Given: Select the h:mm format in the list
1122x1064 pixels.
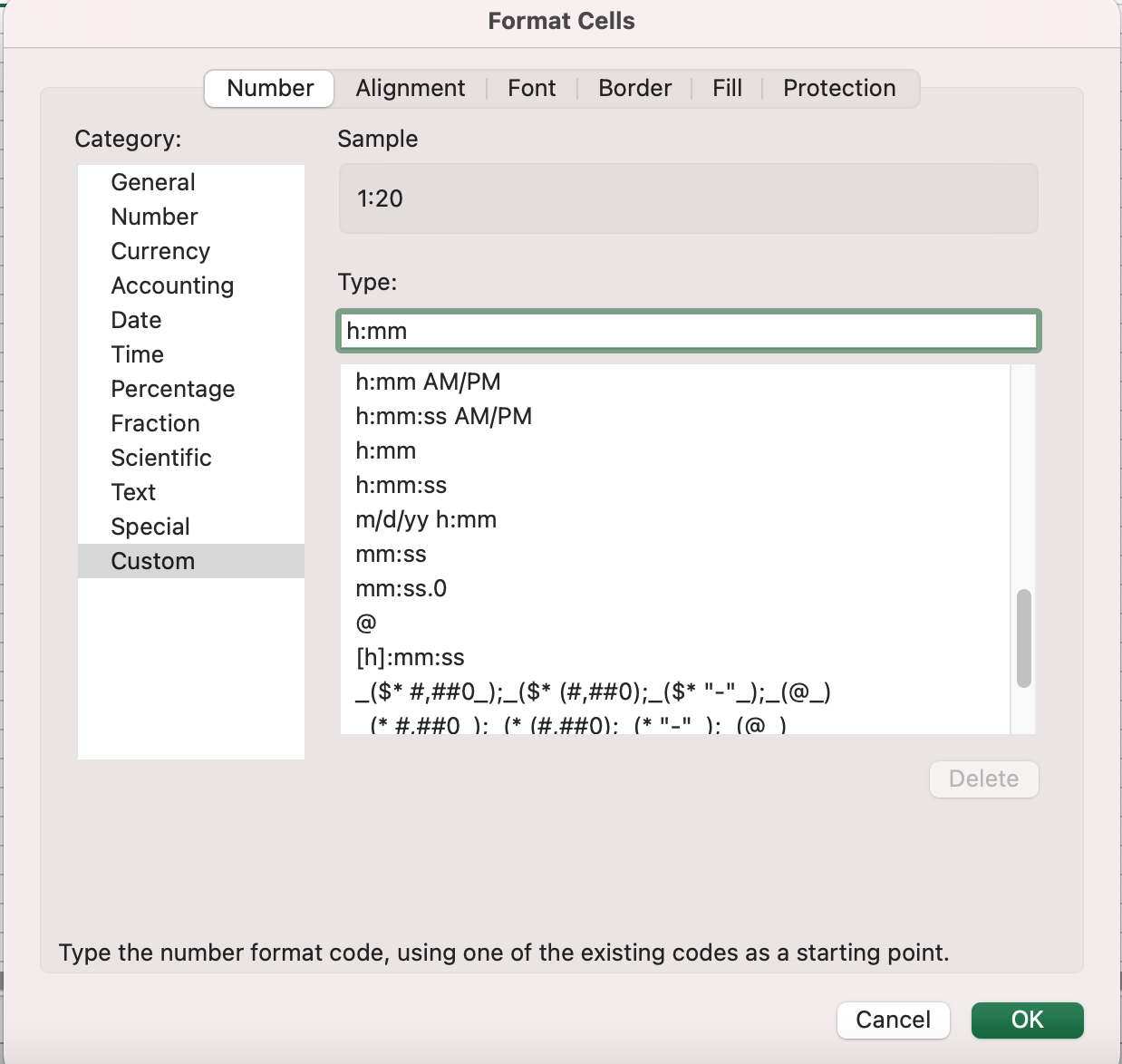Looking at the screenshot, I should point(675,450).
